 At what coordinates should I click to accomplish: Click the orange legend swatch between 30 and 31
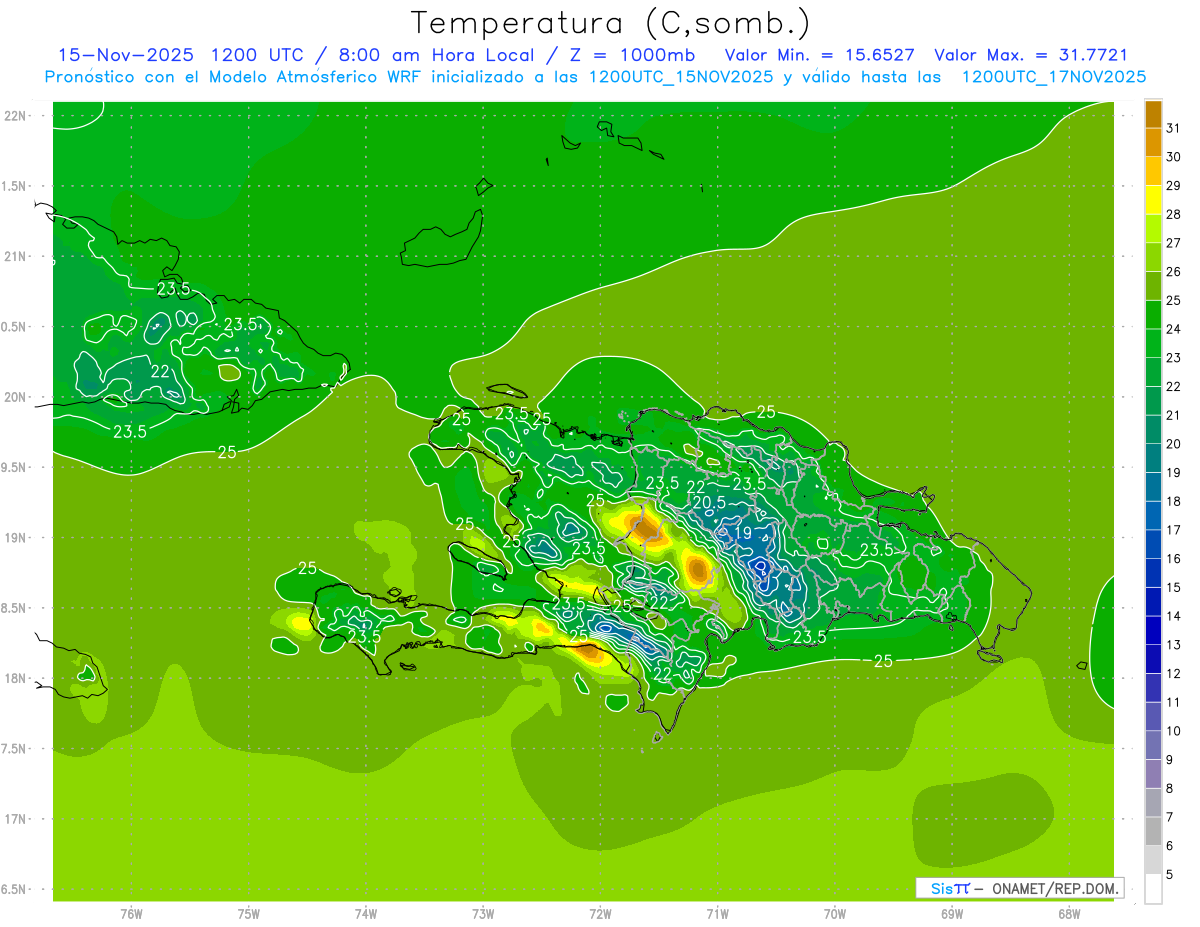pos(1153,143)
